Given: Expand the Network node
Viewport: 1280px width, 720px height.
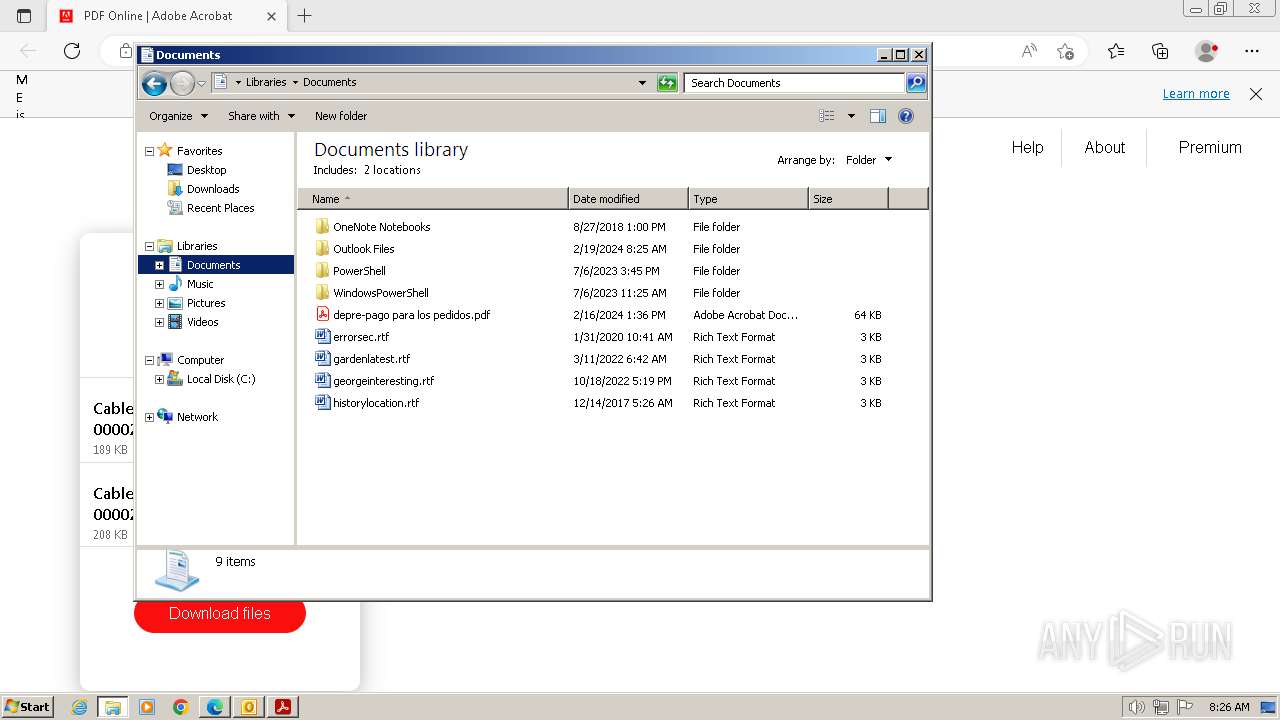Looking at the screenshot, I should point(149,417).
